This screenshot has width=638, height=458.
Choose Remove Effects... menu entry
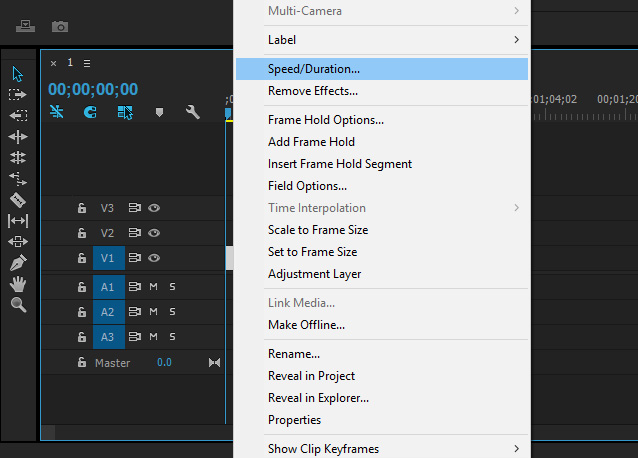pyautogui.click(x=382, y=91)
